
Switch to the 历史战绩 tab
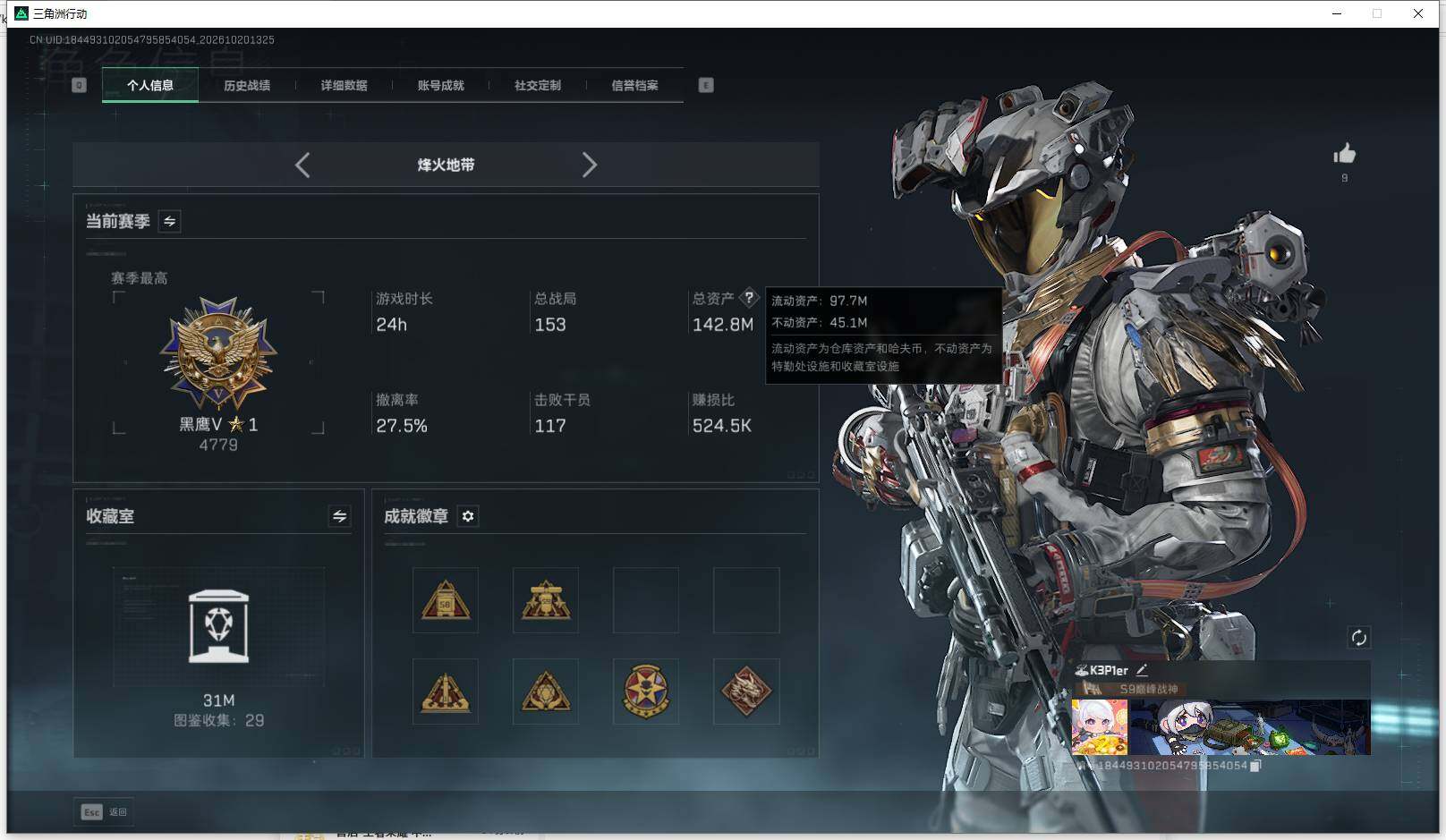tap(247, 86)
